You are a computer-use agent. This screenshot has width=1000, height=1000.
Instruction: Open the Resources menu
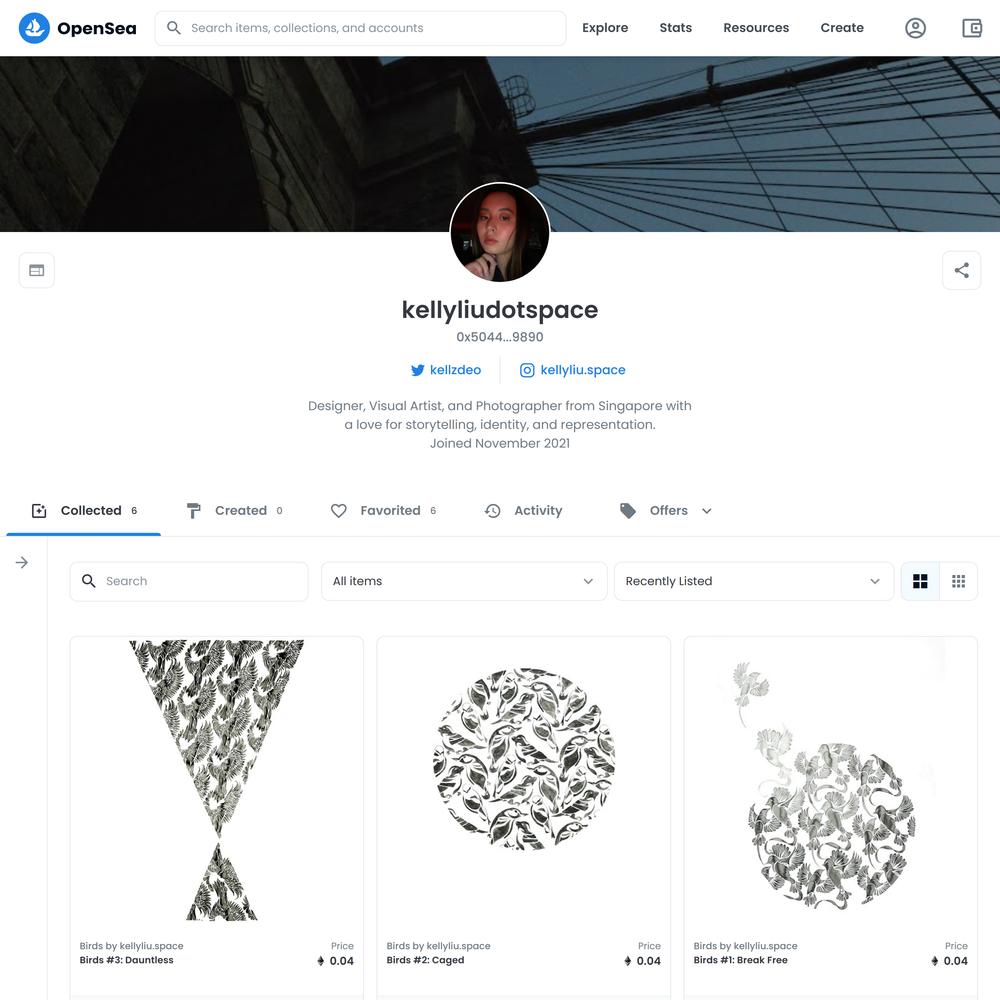pyautogui.click(x=756, y=28)
